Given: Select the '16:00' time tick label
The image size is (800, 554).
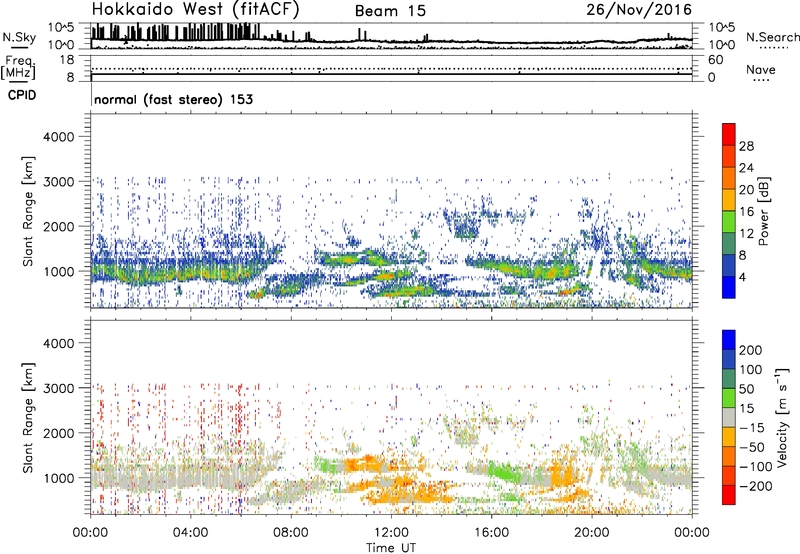Looking at the screenshot, I should (x=491, y=533).
